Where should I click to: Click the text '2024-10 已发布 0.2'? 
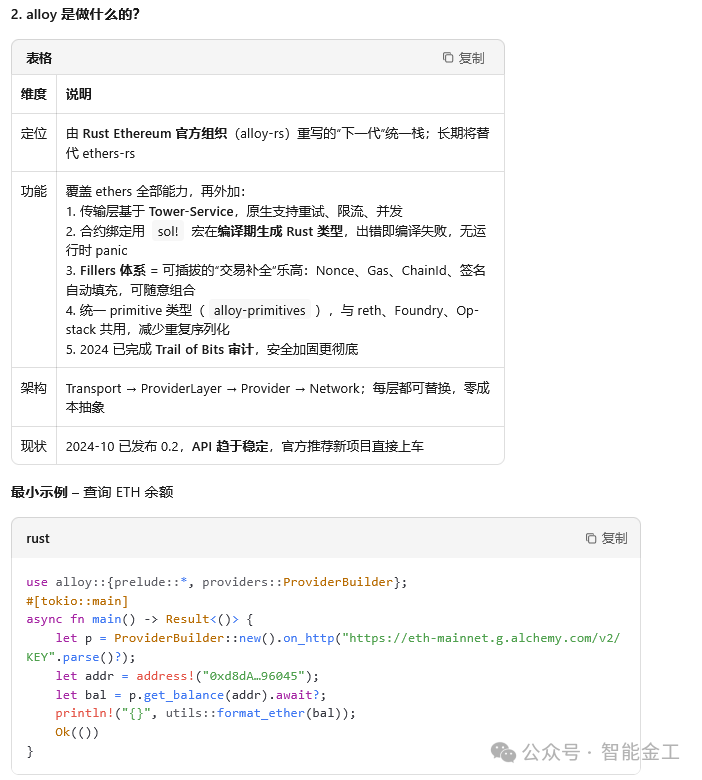click(x=122, y=446)
